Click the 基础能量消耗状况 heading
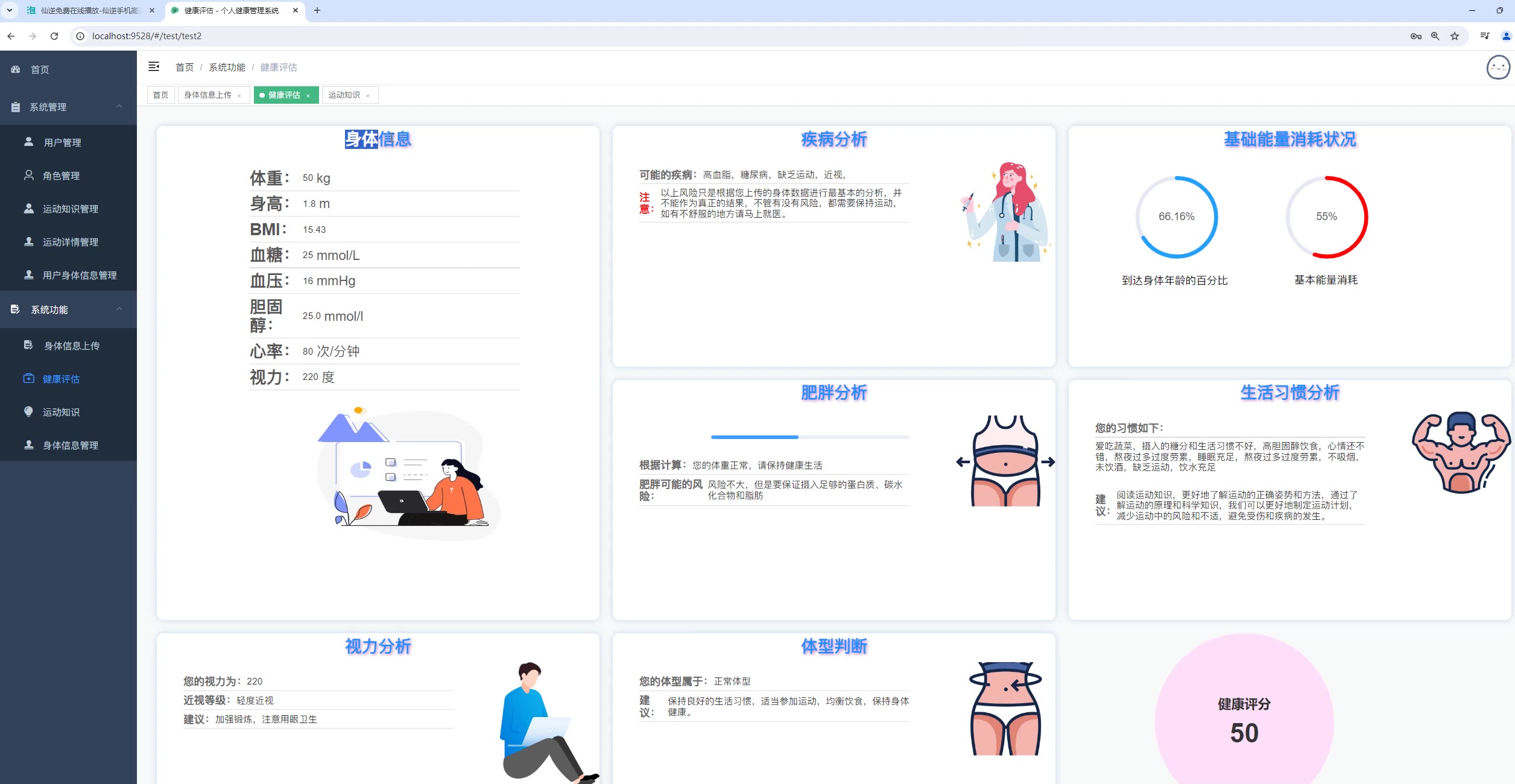 tap(1289, 139)
